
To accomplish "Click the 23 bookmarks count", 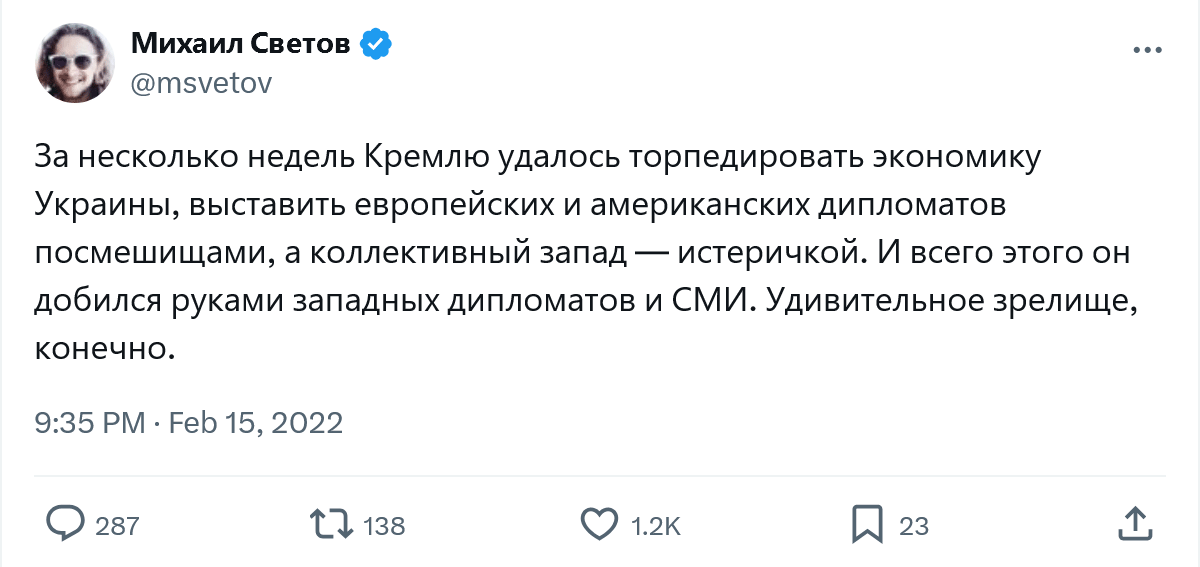I will [914, 526].
